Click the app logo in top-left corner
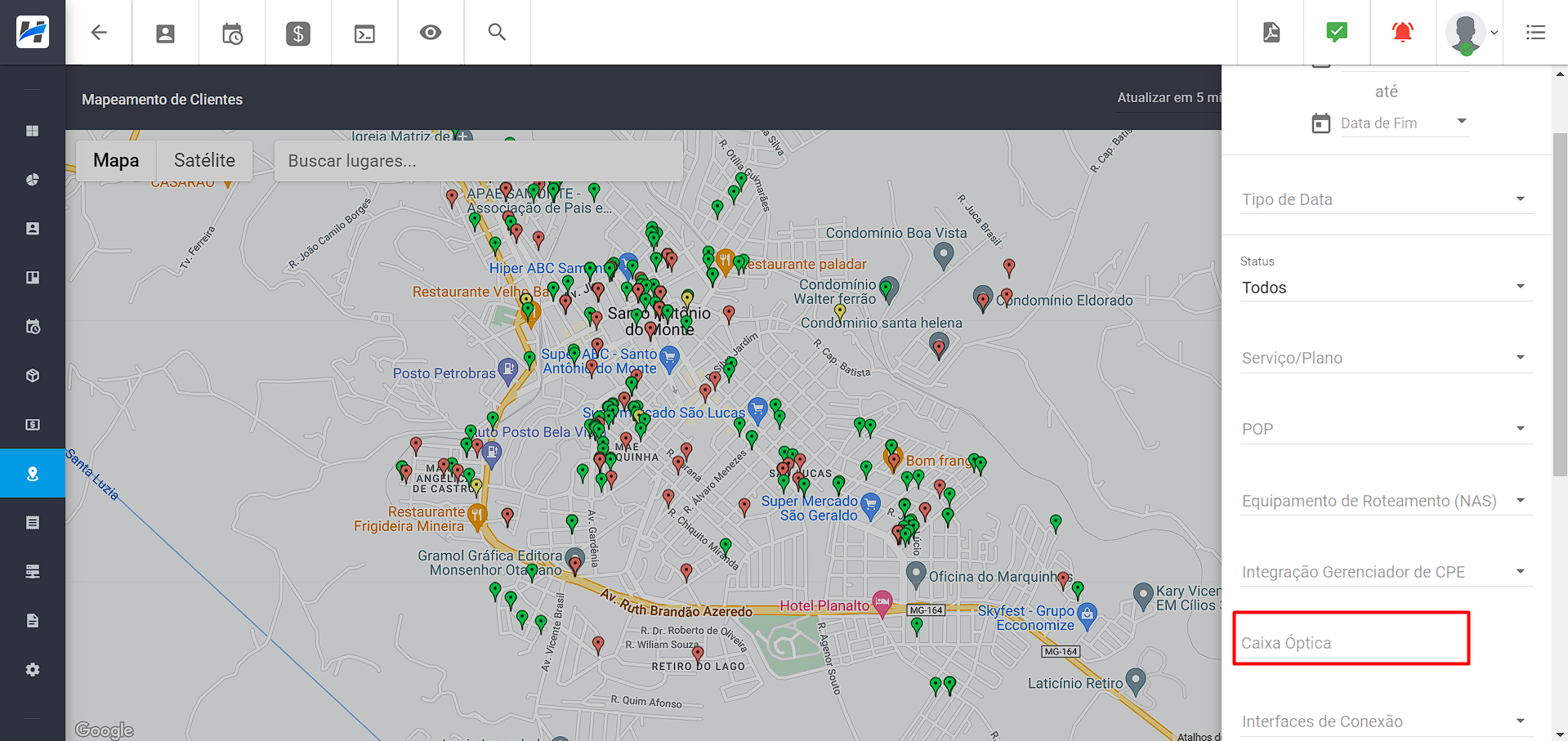1568x741 pixels. 33,32
